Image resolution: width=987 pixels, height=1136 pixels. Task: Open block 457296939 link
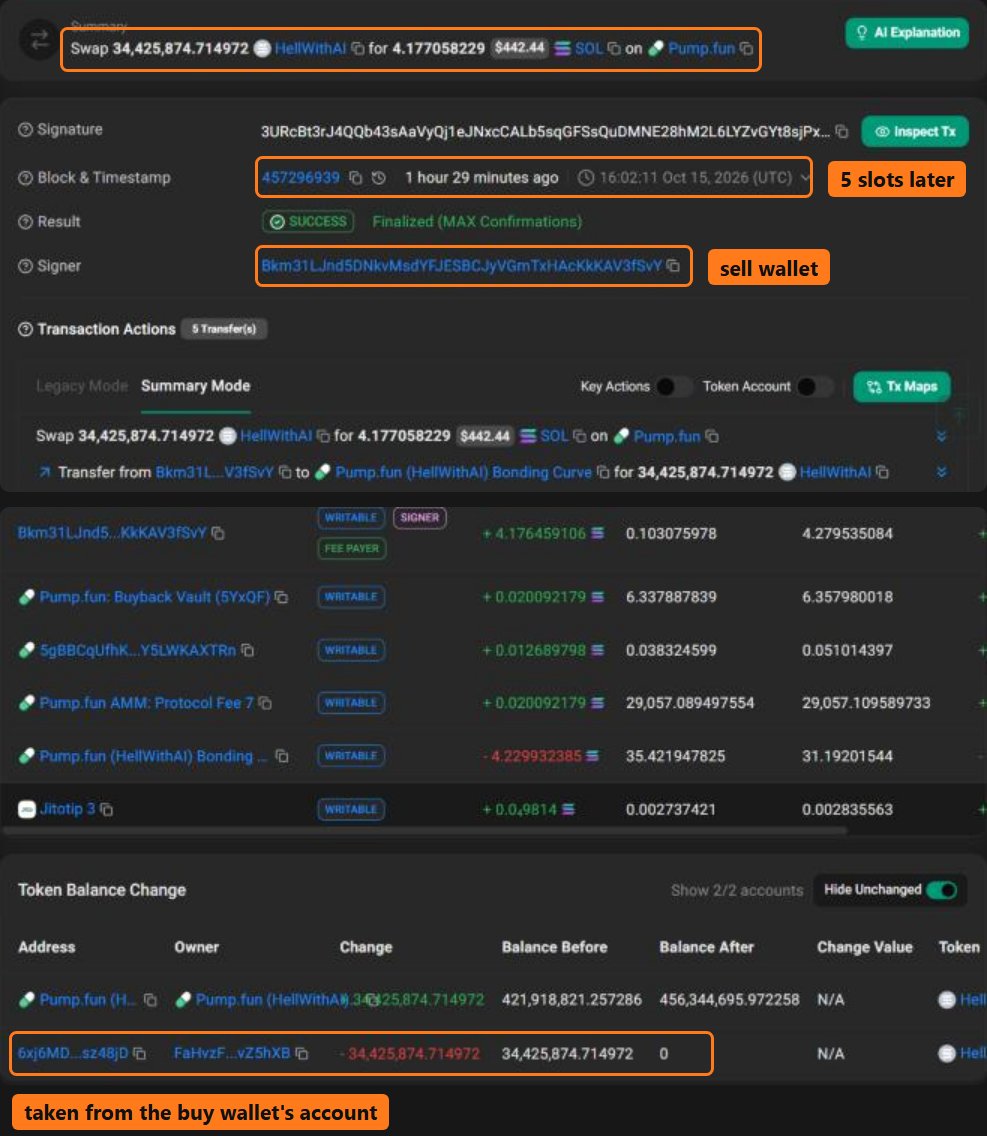(301, 178)
